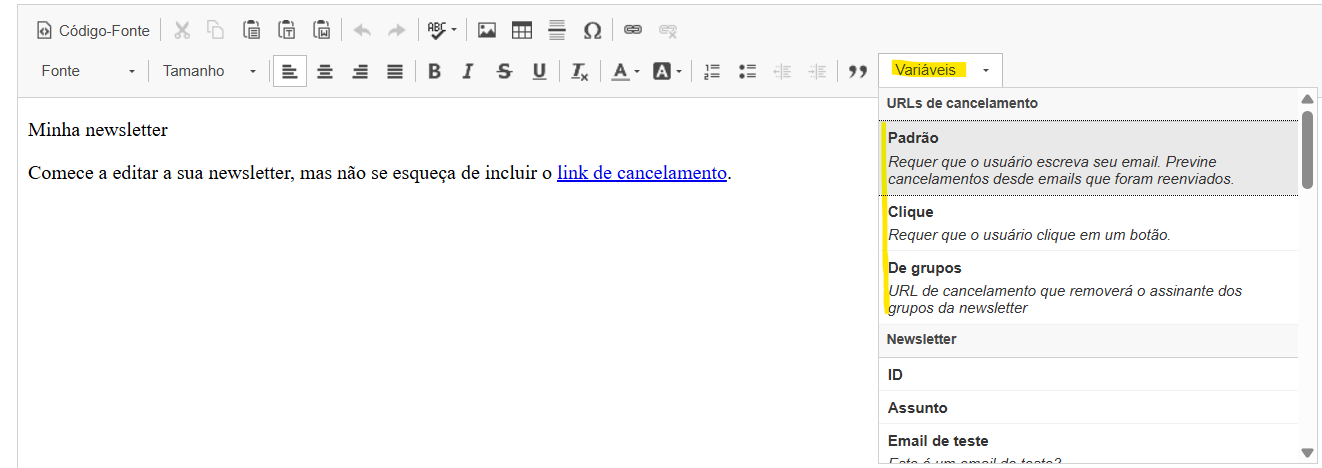
Task: Click the Insert link chain icon
Action: (633, 30)
